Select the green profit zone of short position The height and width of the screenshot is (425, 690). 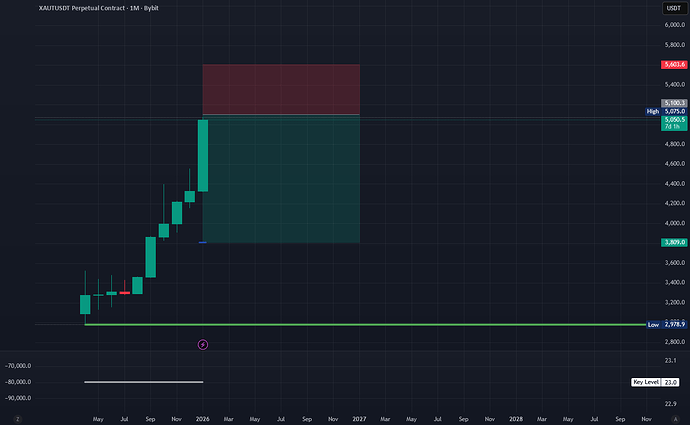tap(280, 180)
